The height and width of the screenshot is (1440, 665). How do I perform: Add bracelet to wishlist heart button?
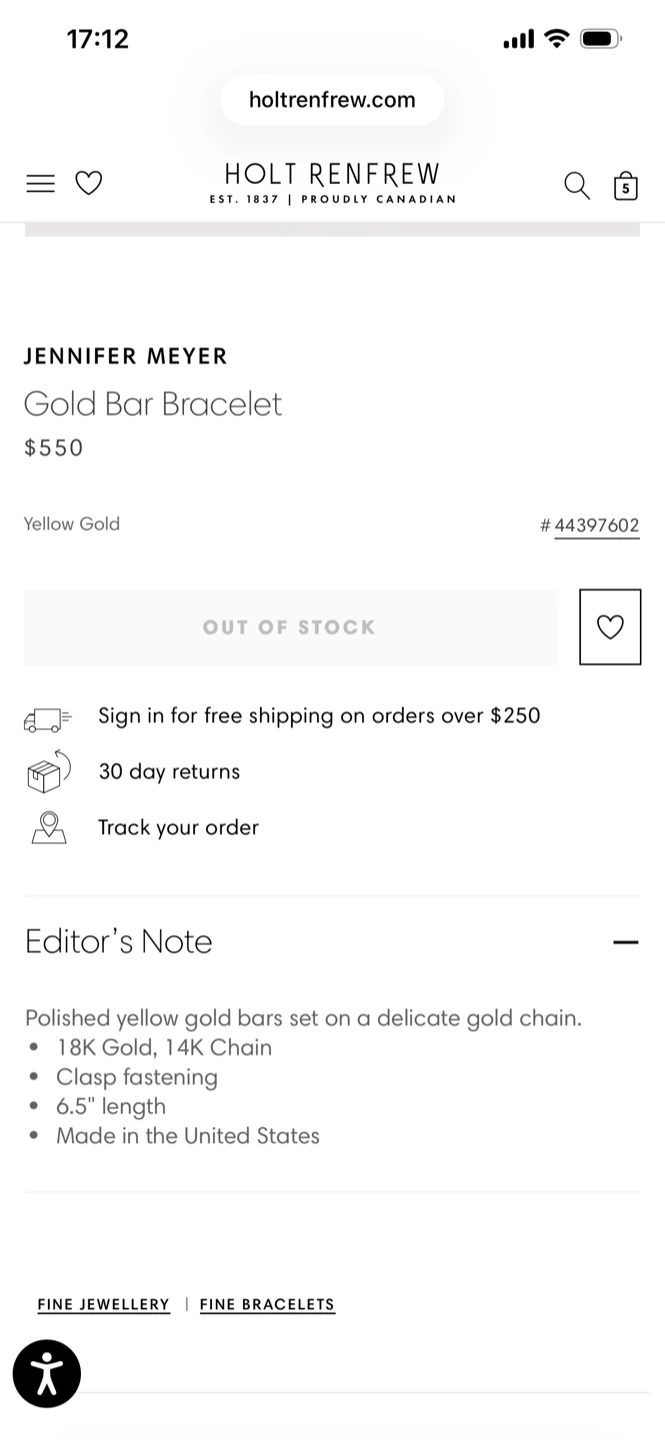click(609, 627)
